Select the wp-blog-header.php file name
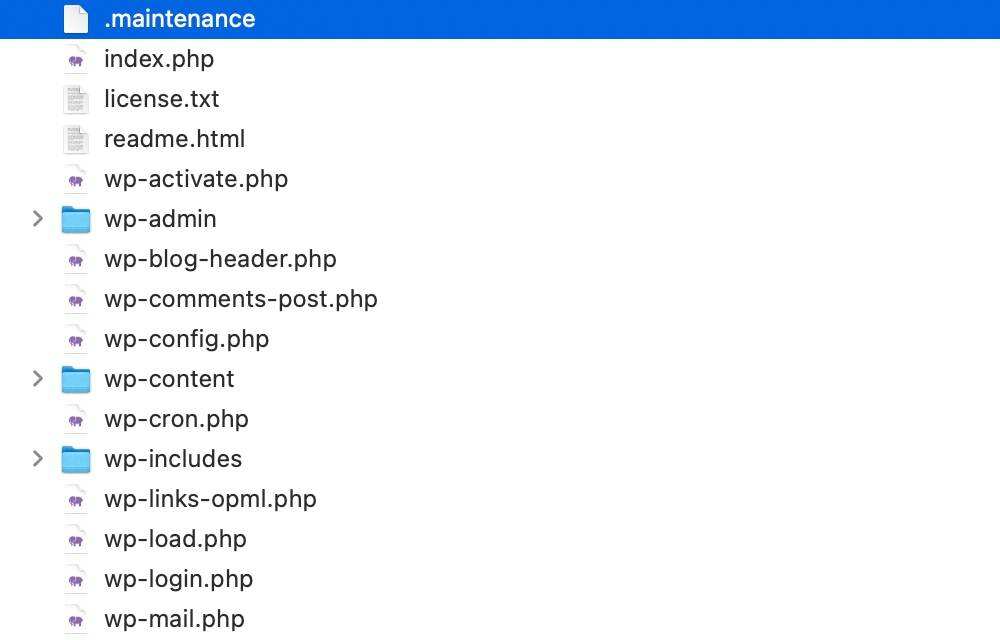 tap(220, 259)
